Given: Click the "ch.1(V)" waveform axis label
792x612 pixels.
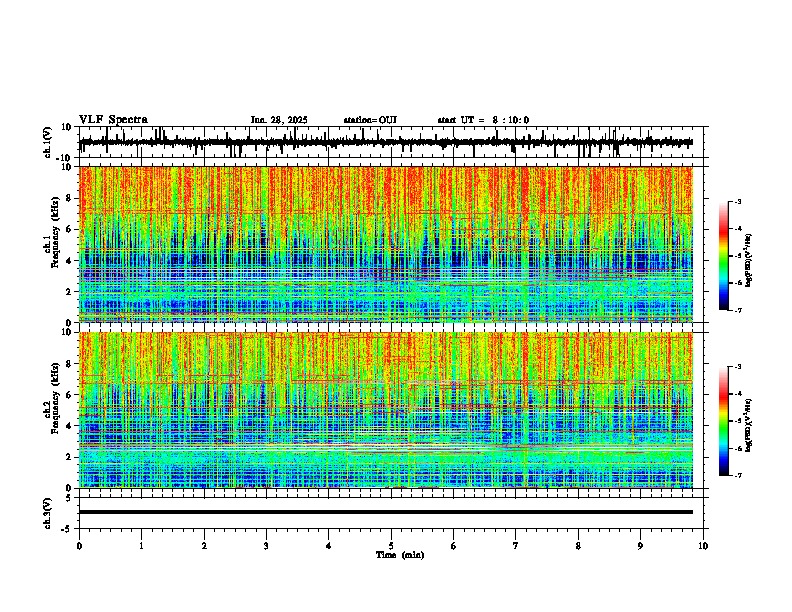Looking at the screenshot, I should (48, 142).
